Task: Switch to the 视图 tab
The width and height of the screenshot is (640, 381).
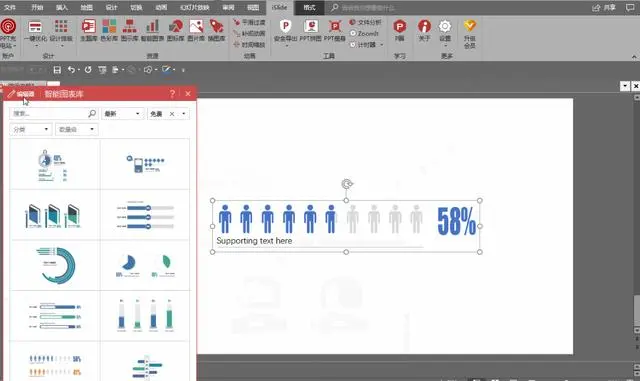Action: (x=253, y=7)
